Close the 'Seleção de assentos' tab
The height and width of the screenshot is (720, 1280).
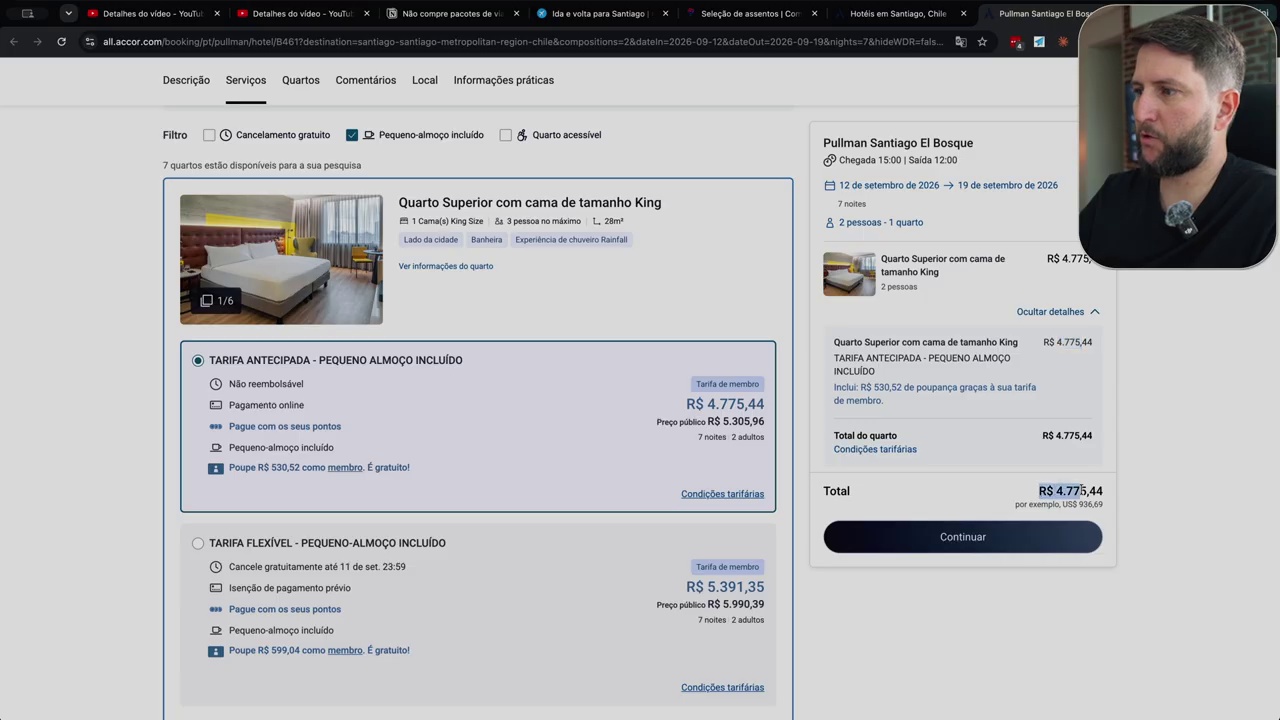point(815,14)
